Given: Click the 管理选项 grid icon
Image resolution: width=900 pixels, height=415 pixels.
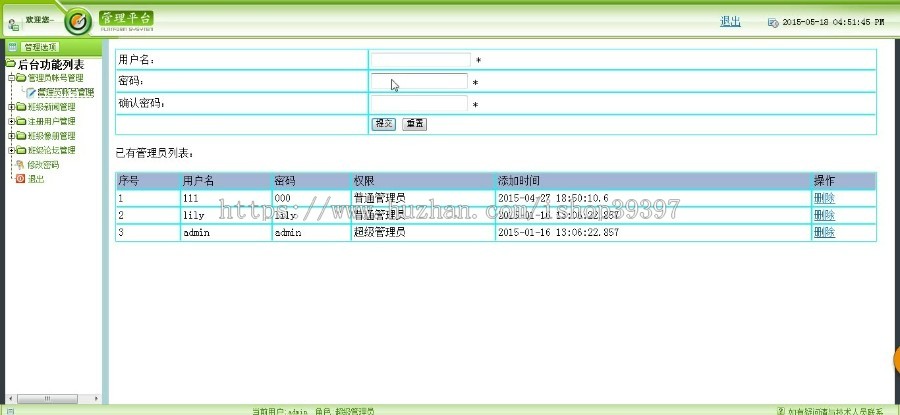Looking at the screenshot, I should pos(12,47).
